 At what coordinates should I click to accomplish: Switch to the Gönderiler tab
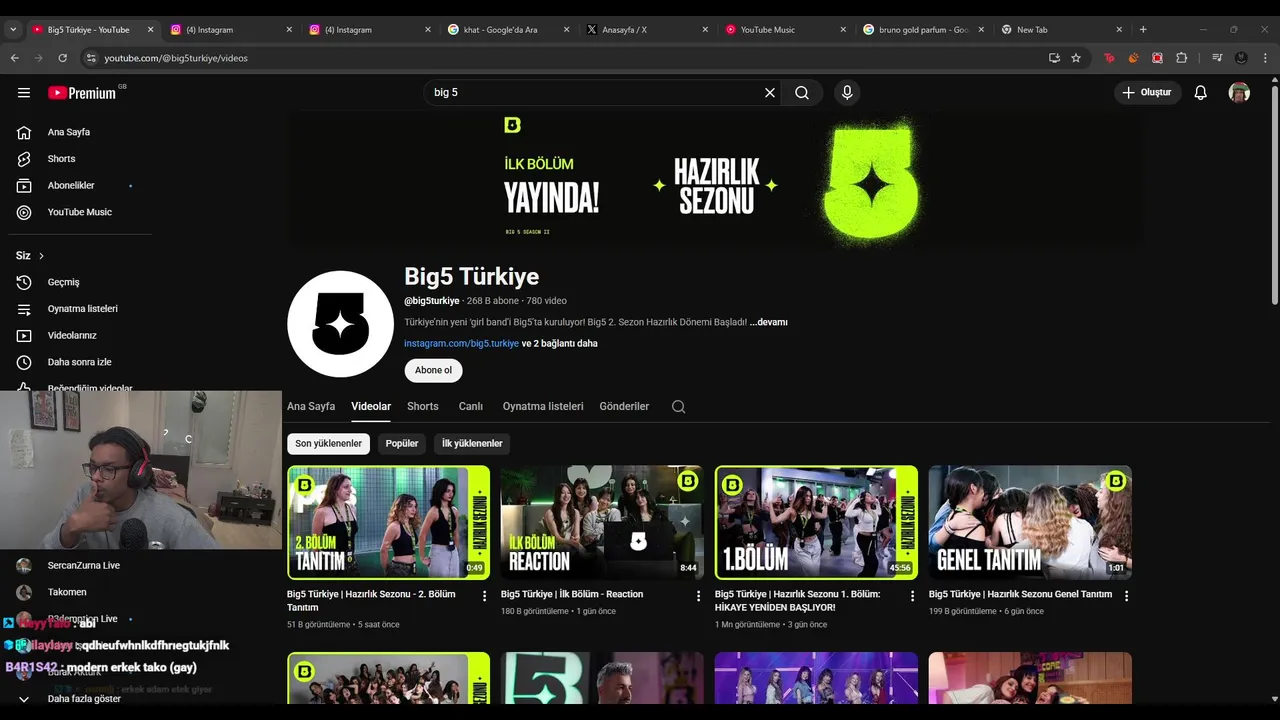click(624, 406)
